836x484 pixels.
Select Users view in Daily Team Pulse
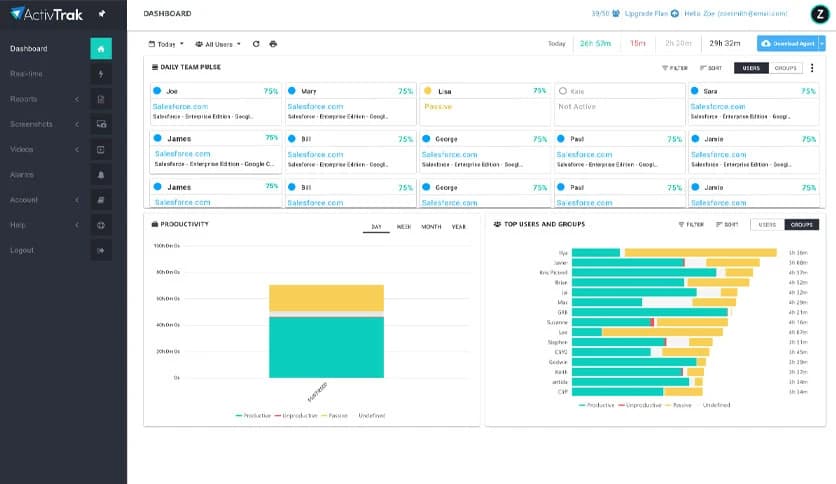pos(750,68)
